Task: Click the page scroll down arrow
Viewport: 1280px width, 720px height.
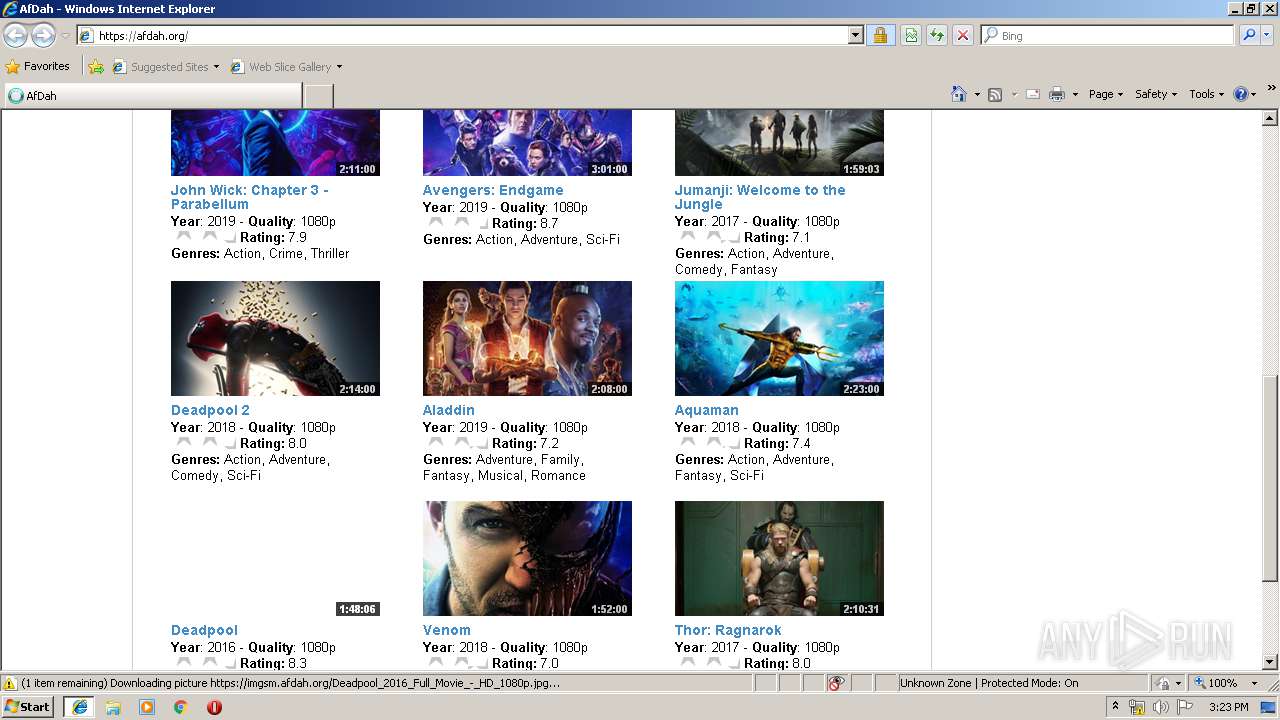Action: pyautogui.click(x=1270, y=662)
